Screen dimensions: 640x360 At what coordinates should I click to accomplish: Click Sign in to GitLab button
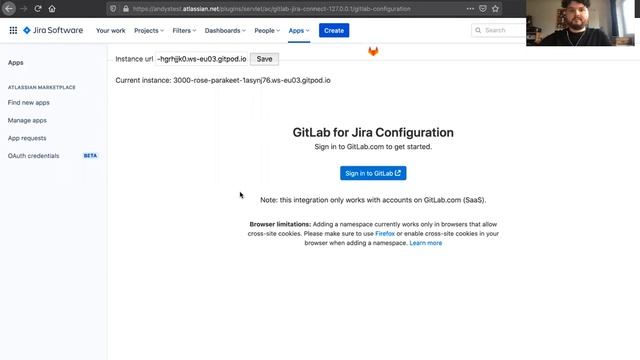pos(373,173)
